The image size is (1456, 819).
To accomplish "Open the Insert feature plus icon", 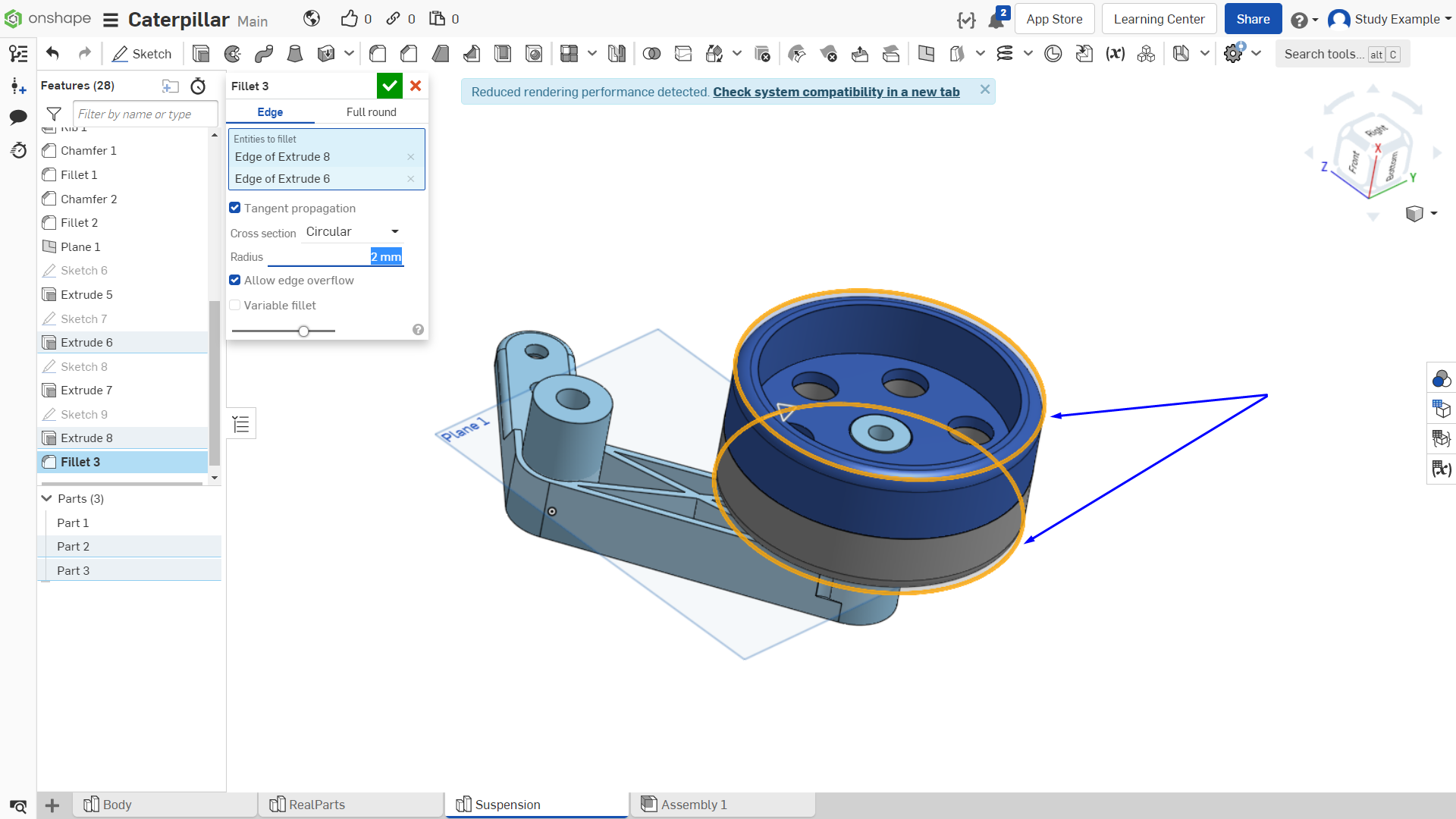I will [x=18, y=86].
